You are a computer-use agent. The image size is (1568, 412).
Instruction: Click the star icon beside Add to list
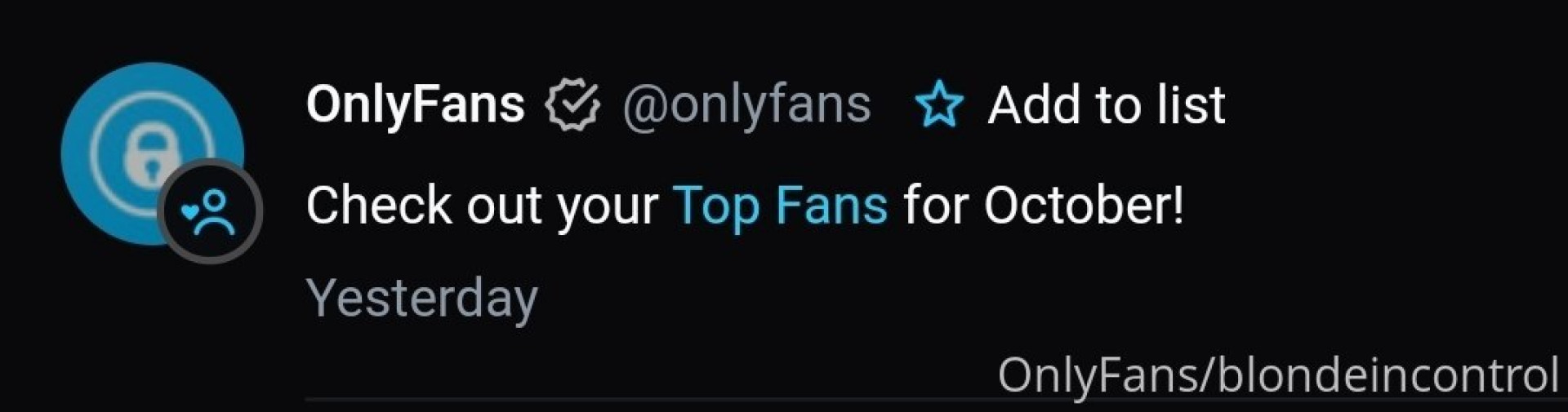939,104
